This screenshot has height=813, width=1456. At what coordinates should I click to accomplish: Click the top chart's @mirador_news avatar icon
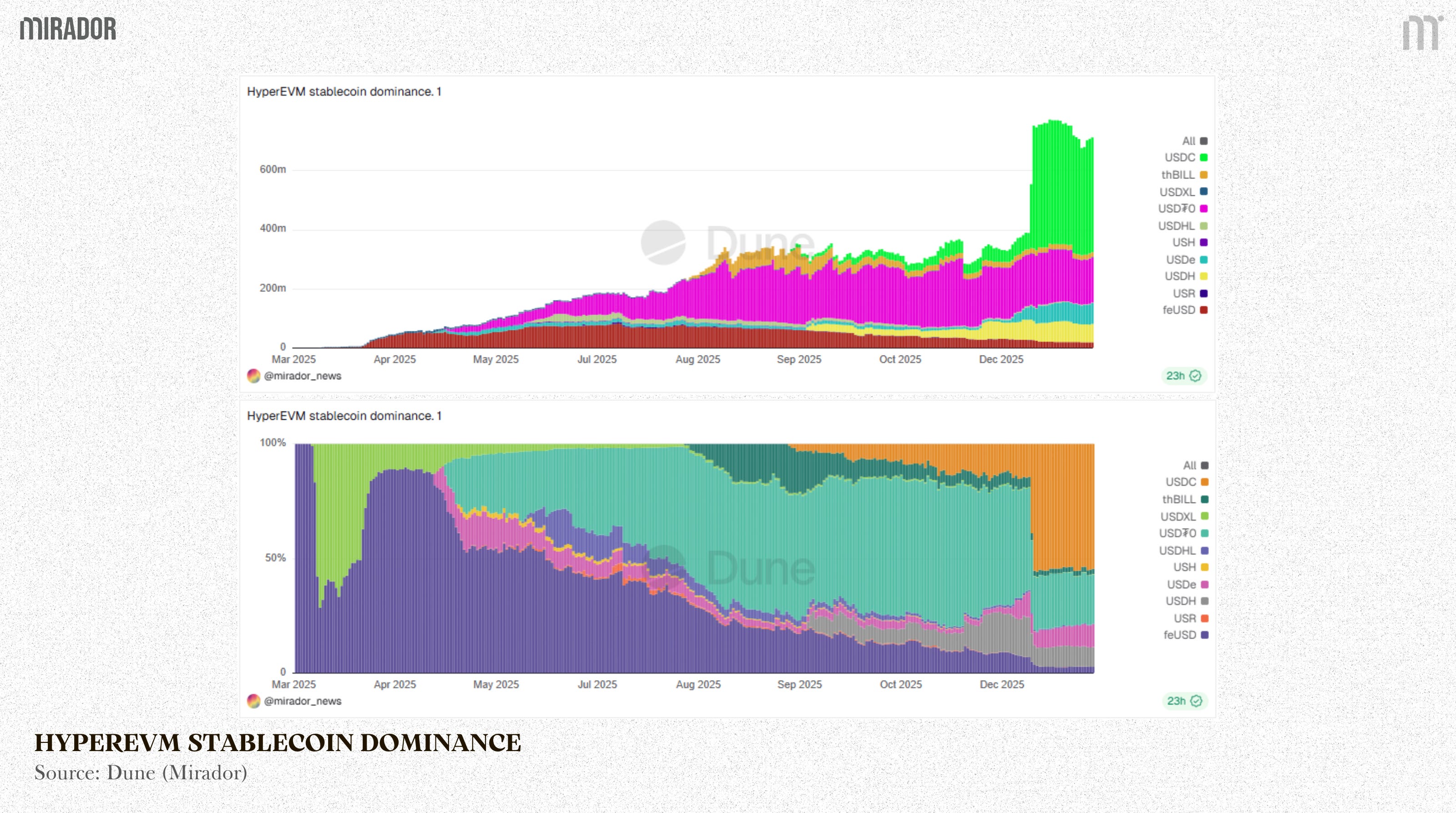click(x=254, y=376)
